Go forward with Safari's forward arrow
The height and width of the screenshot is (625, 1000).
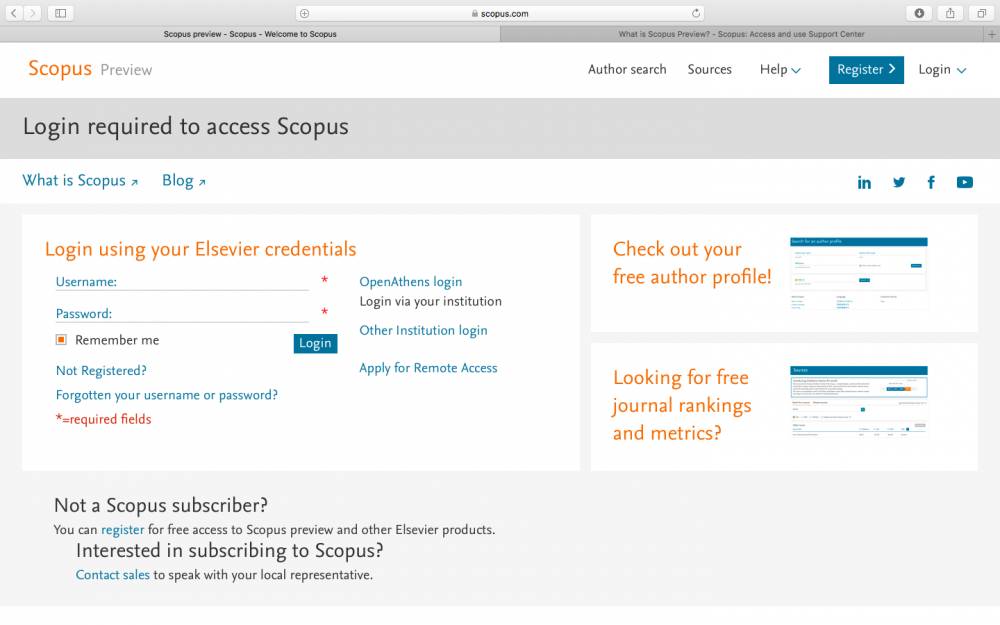coord(33,13)
